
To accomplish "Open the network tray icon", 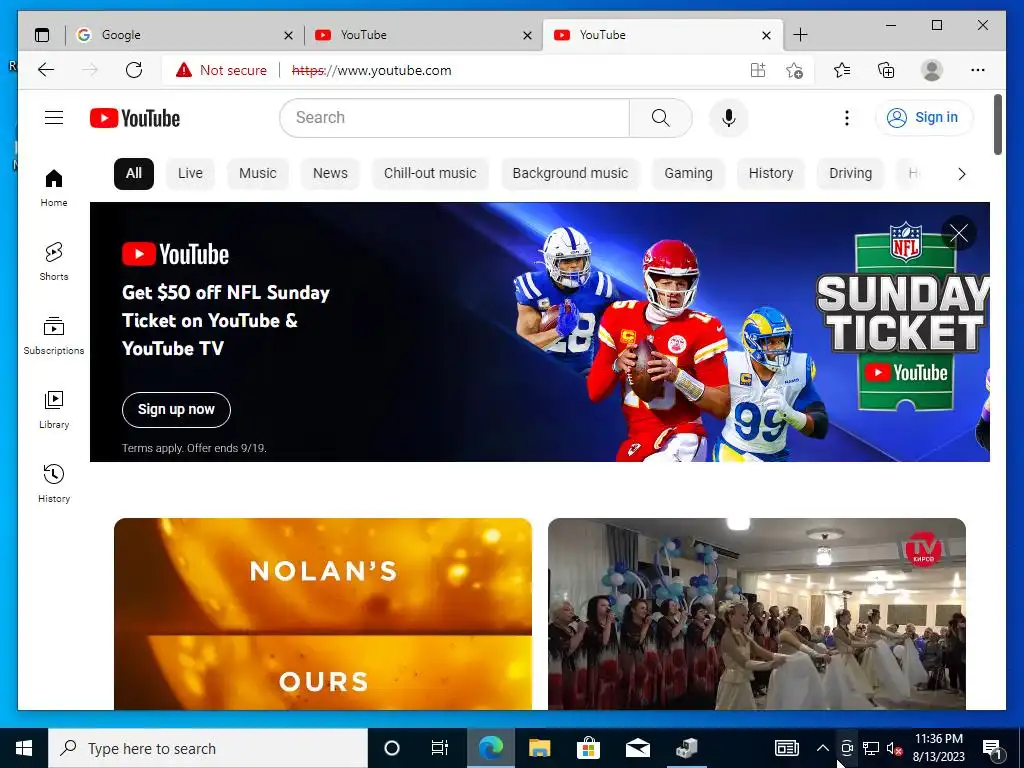I will pos(871,748).
